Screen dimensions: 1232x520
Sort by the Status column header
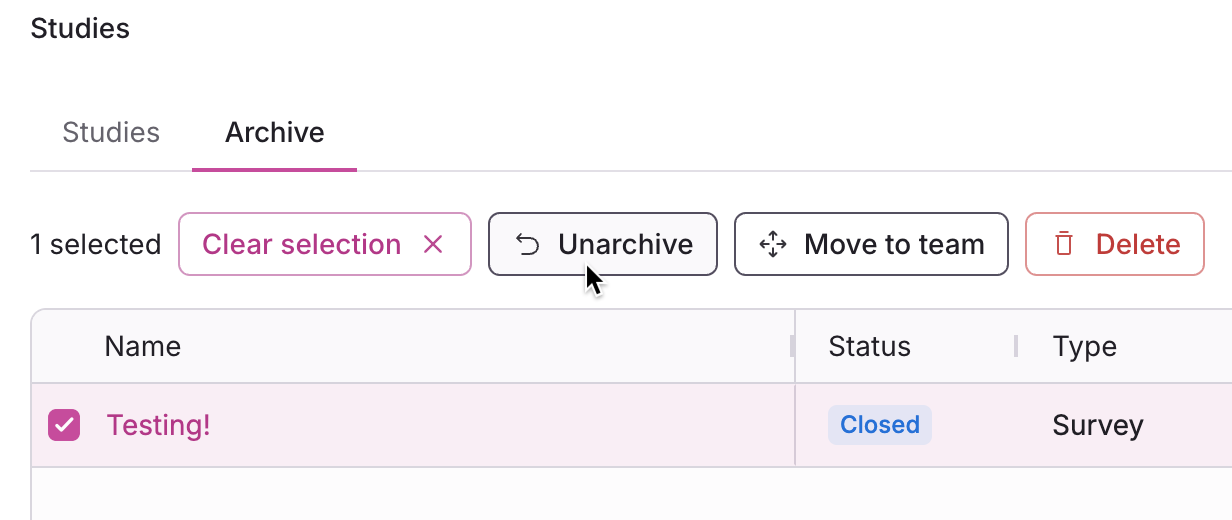tap(869, 347)
